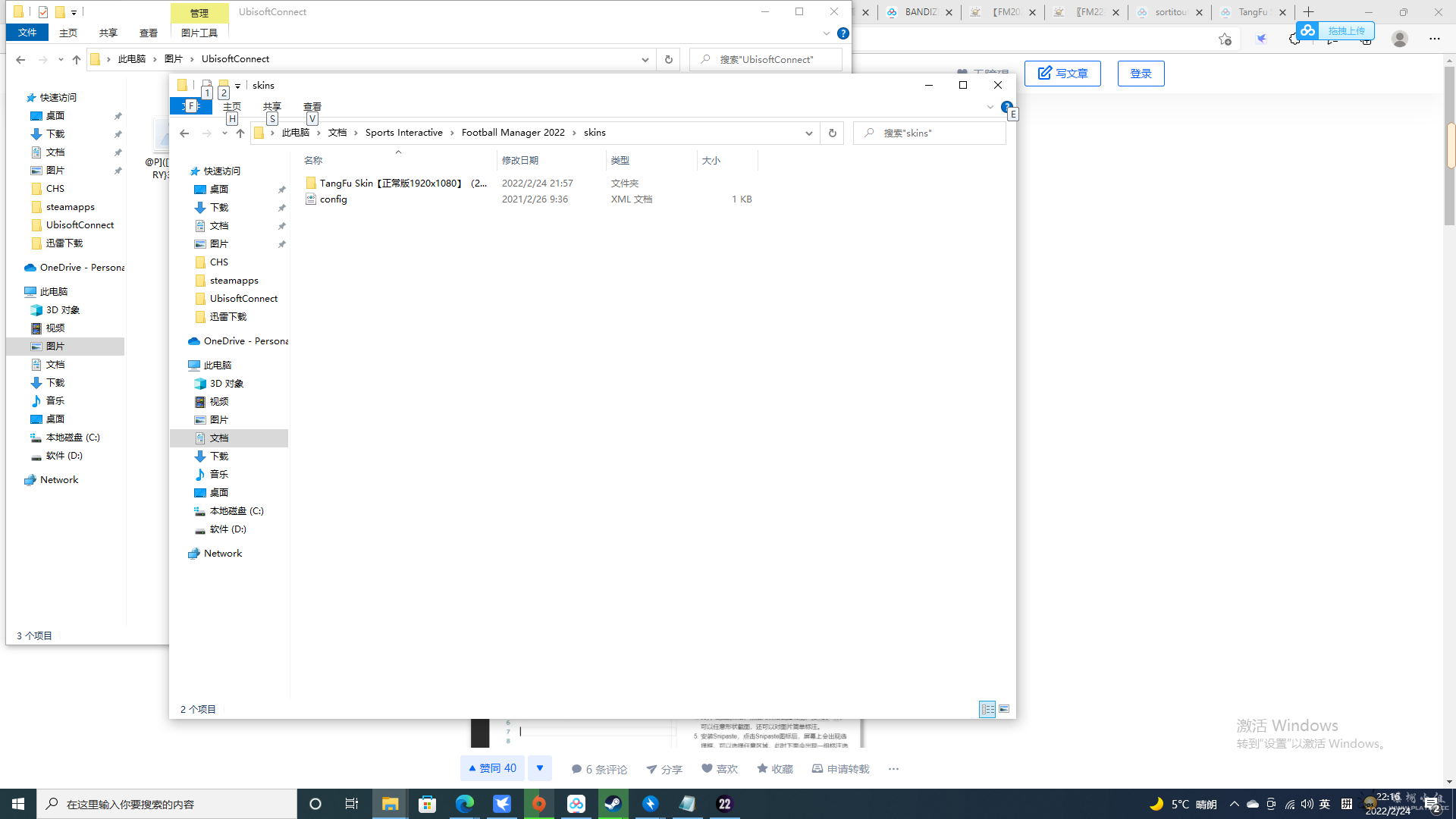Add page to browser favorites

[x=1225, y=39]
